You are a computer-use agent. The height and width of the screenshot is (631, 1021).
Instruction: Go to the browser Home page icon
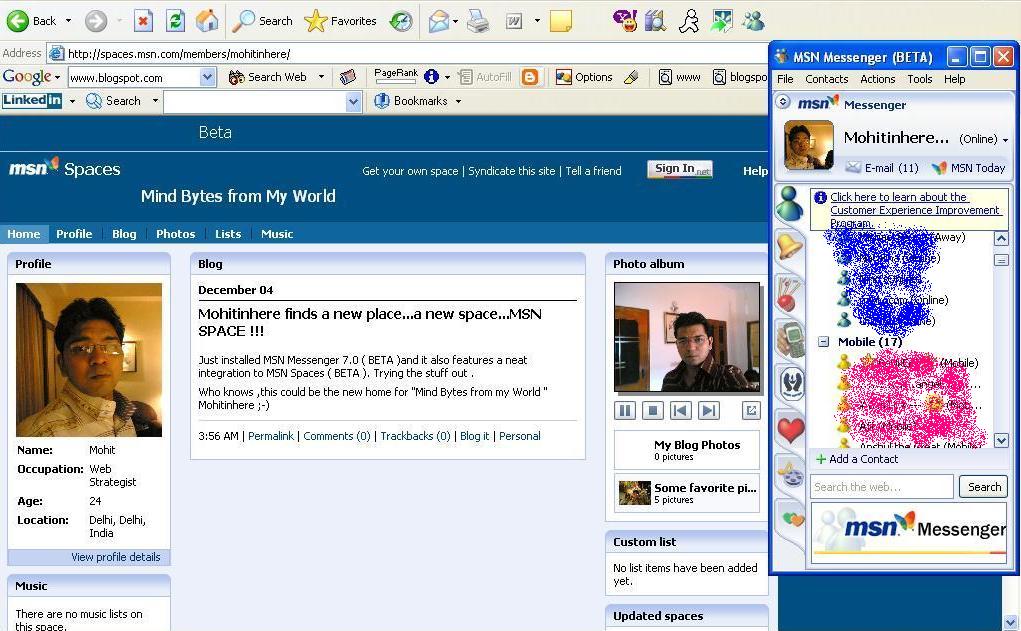pyautogui.click(x=207, y=21)
